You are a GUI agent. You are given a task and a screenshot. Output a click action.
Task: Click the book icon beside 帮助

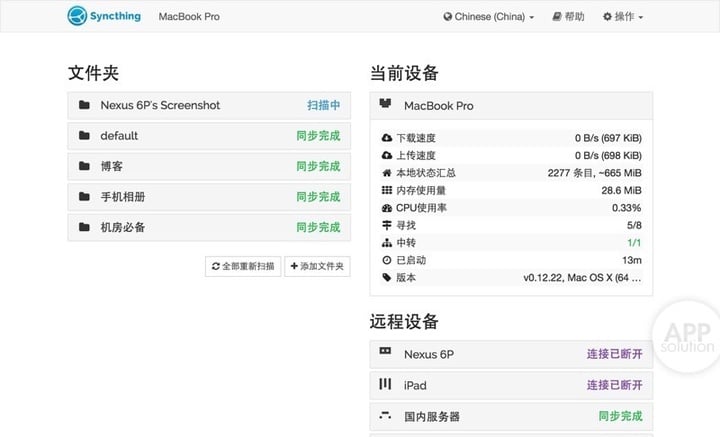pyautogui.click(x=557, y=17)
